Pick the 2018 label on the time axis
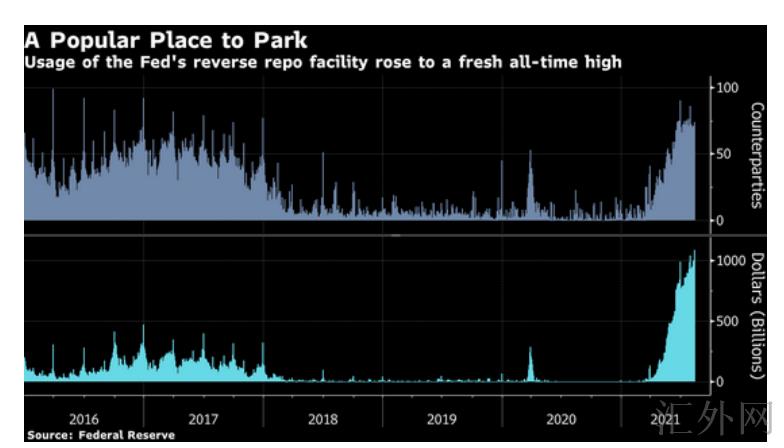Viewport: 784px width, 448px height. [x=322, y=418]
